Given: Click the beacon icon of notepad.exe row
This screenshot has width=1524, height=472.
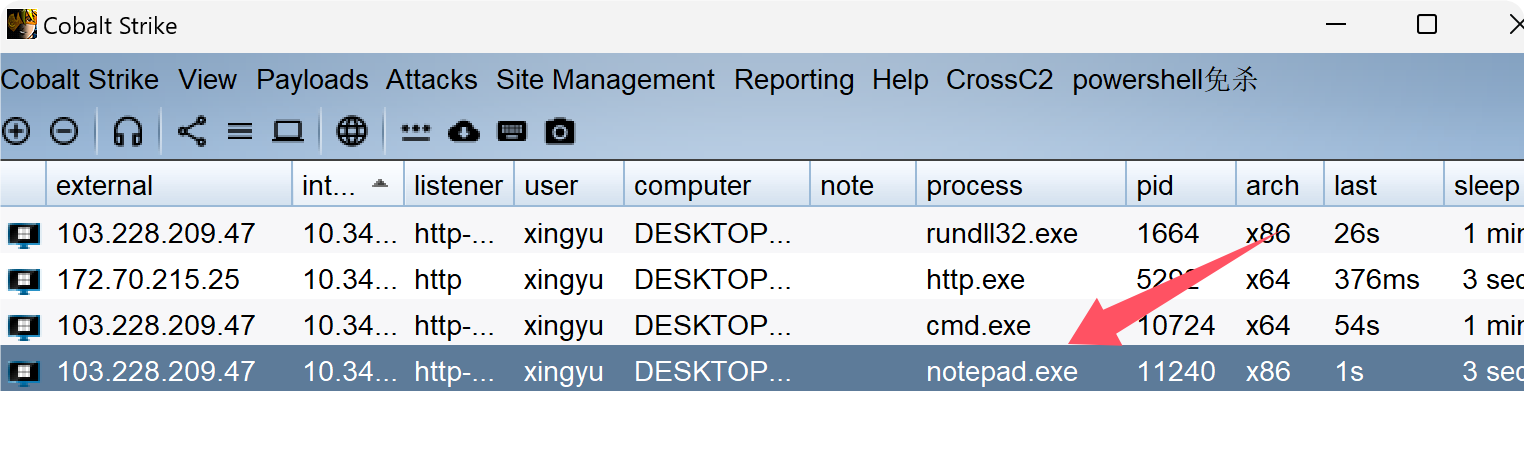Looking at the screenshot, I should (23, 373).
